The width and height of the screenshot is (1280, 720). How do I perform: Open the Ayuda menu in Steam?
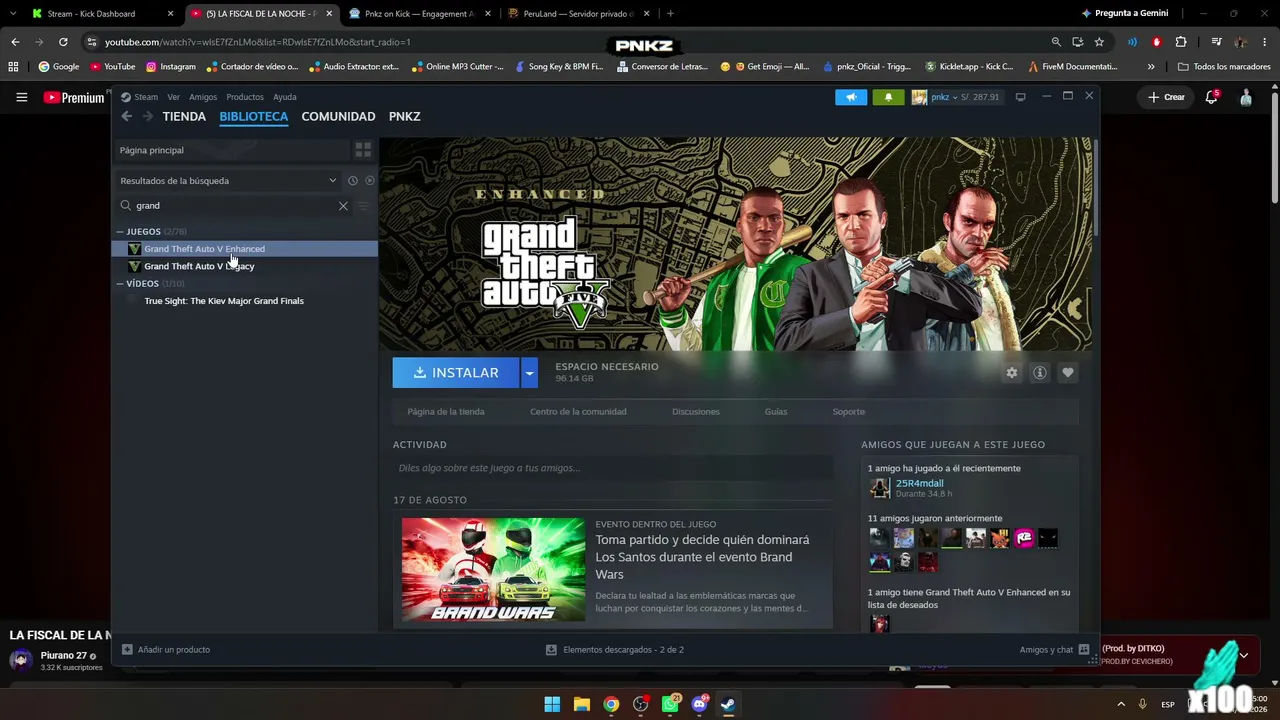[285, 97]
